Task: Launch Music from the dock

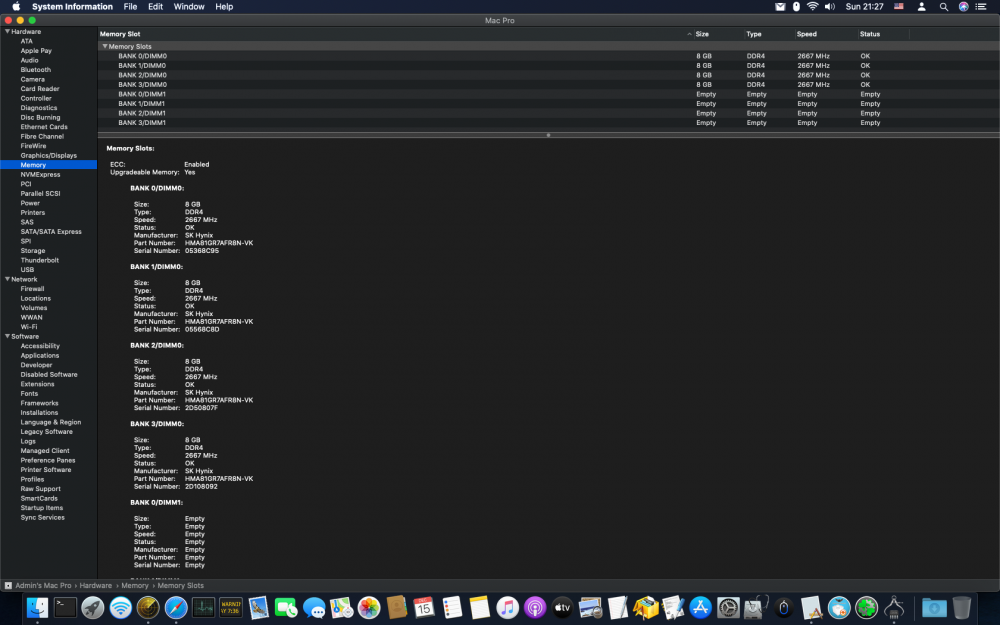Action: tap(507, 607)
